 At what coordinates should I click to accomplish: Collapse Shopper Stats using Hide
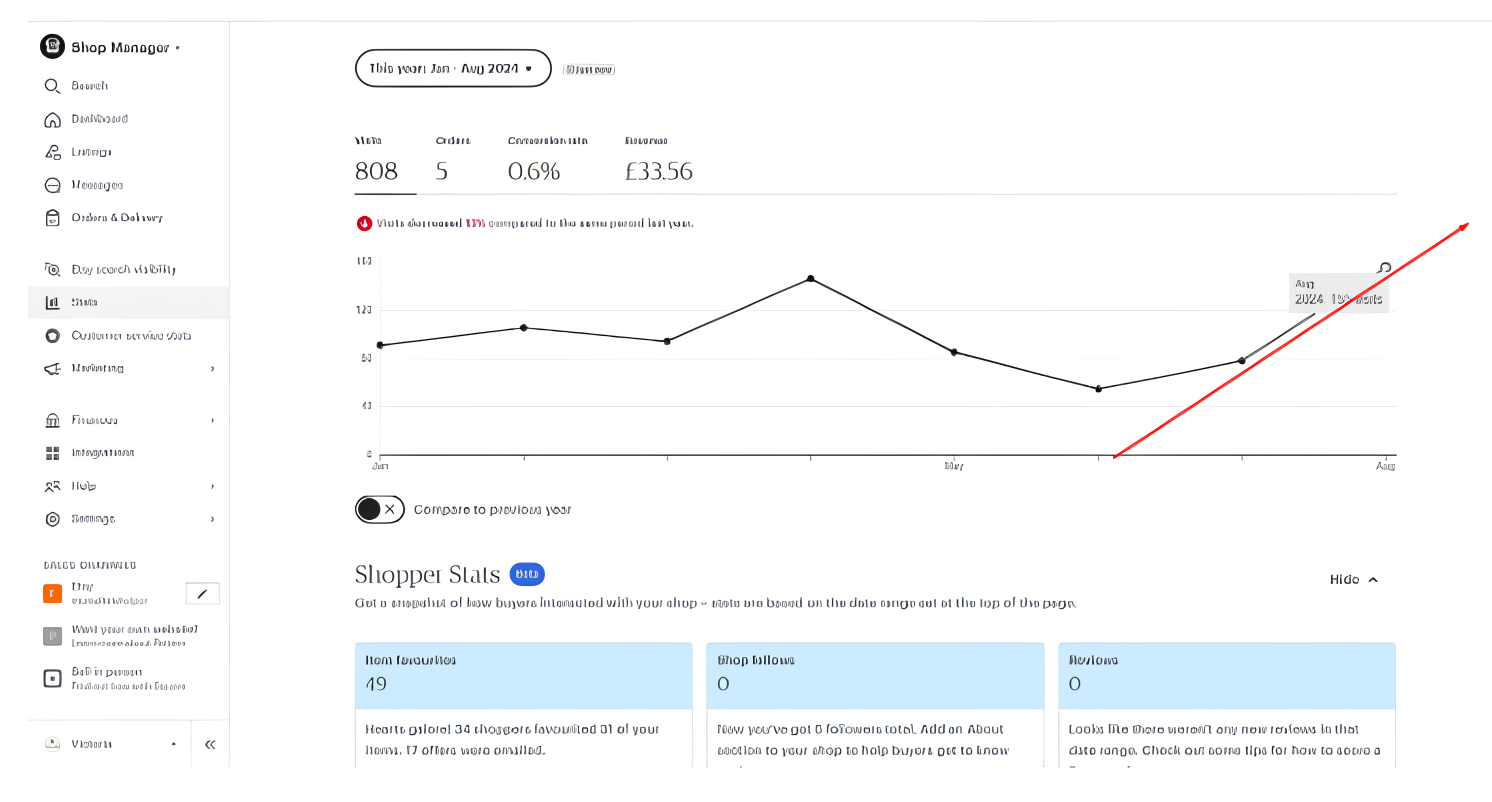tap(1354, 580)
